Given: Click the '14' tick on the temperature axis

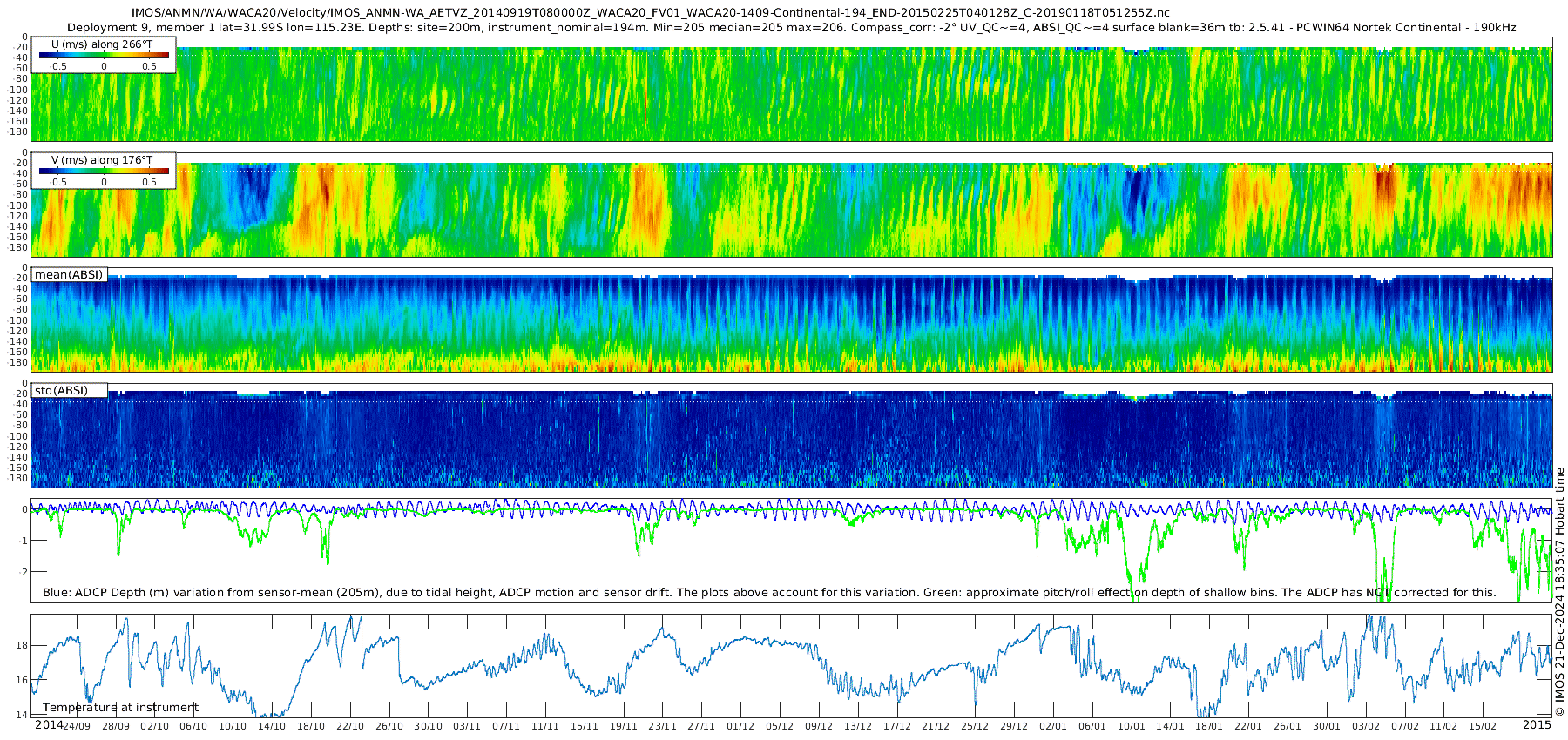Looking at the screenshot, I should 23,715.
